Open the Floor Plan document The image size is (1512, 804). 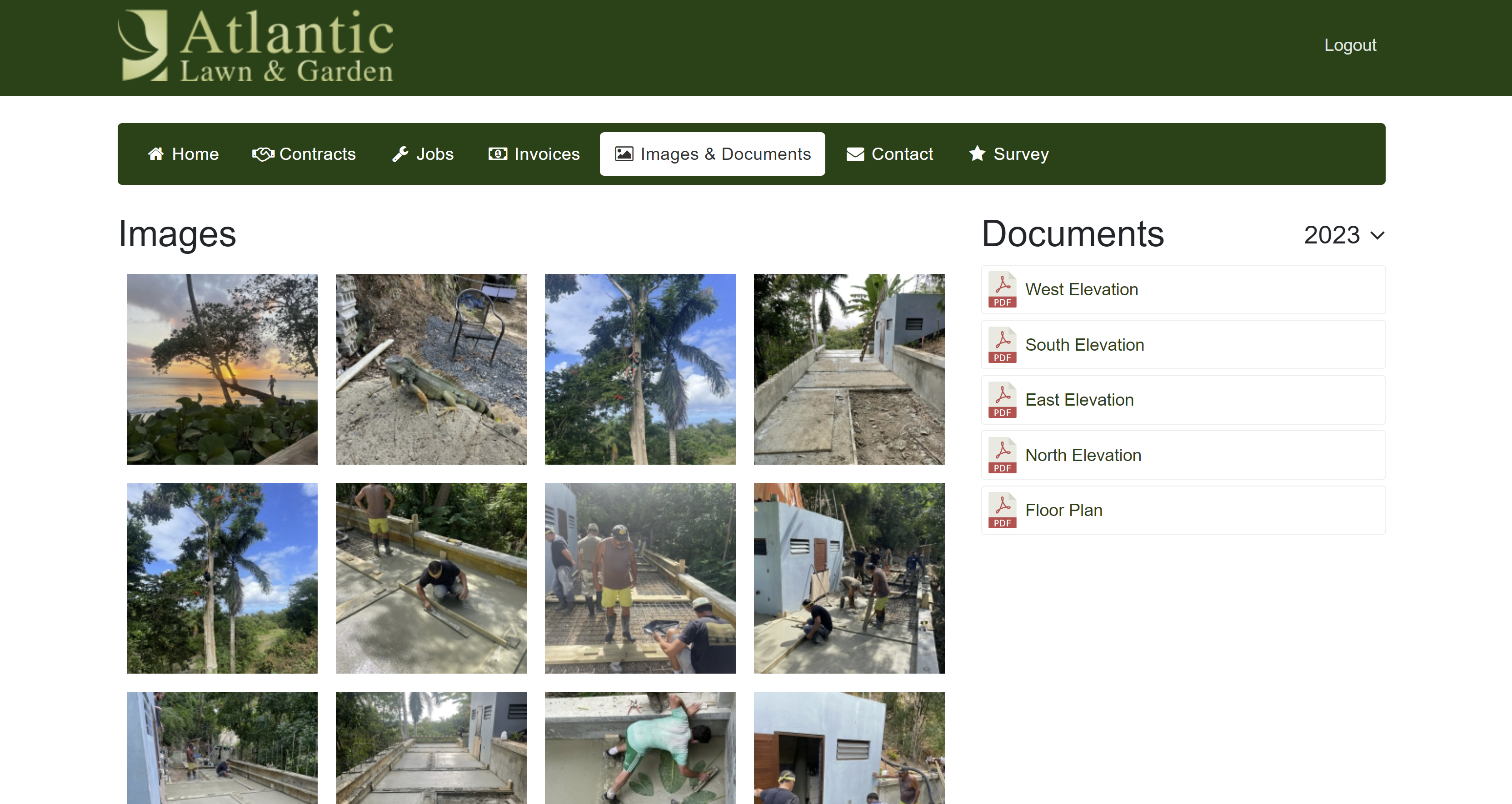pos(1183,510)
